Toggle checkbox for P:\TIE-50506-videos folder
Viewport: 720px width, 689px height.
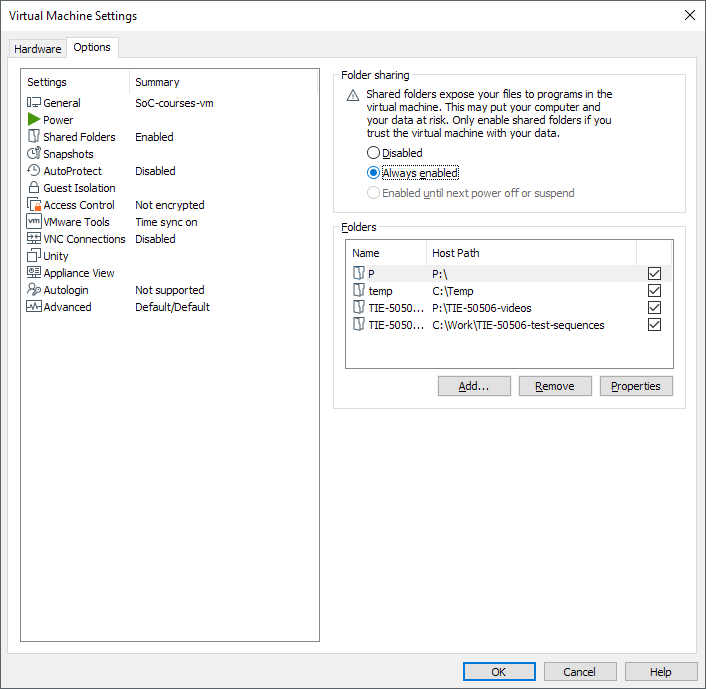(x=655, y=308)
